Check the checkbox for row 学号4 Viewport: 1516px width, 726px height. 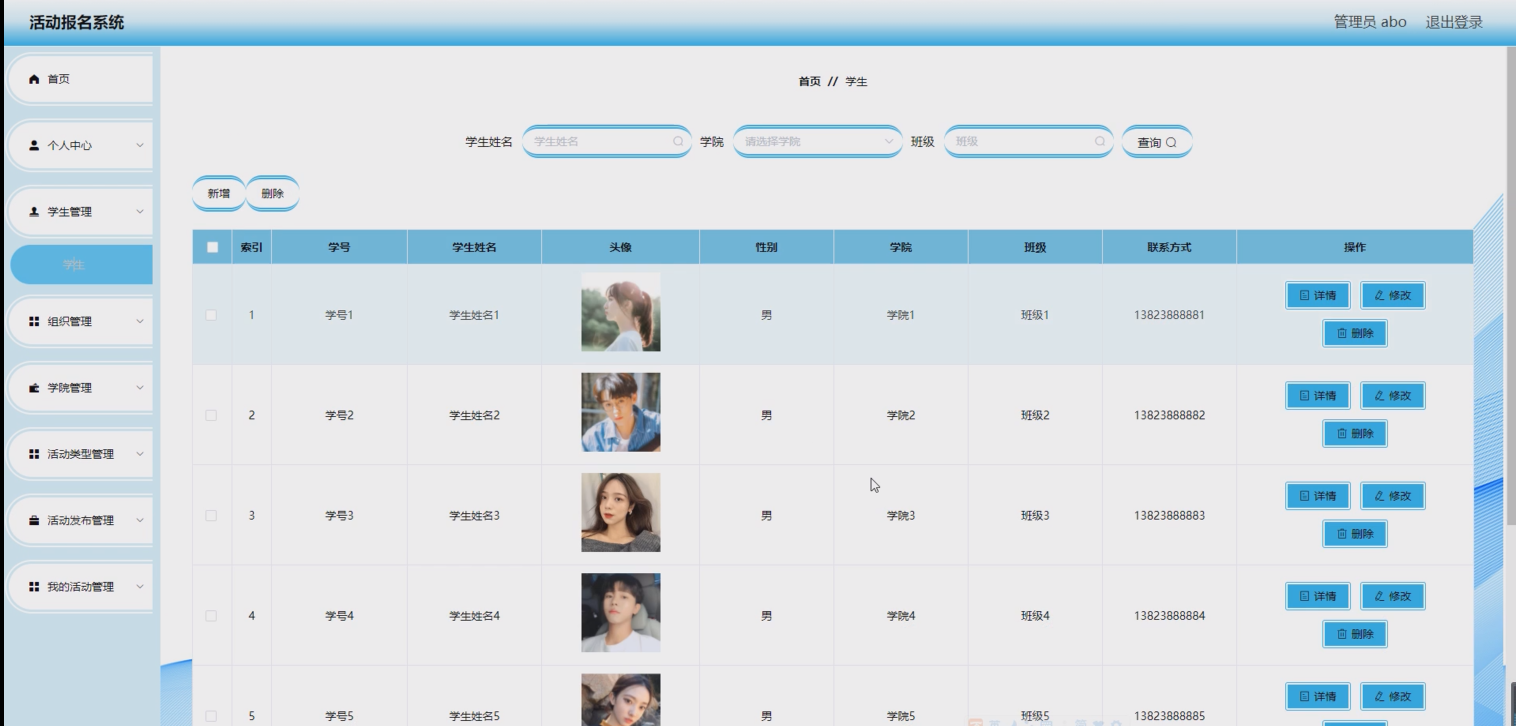pos(211,615)
